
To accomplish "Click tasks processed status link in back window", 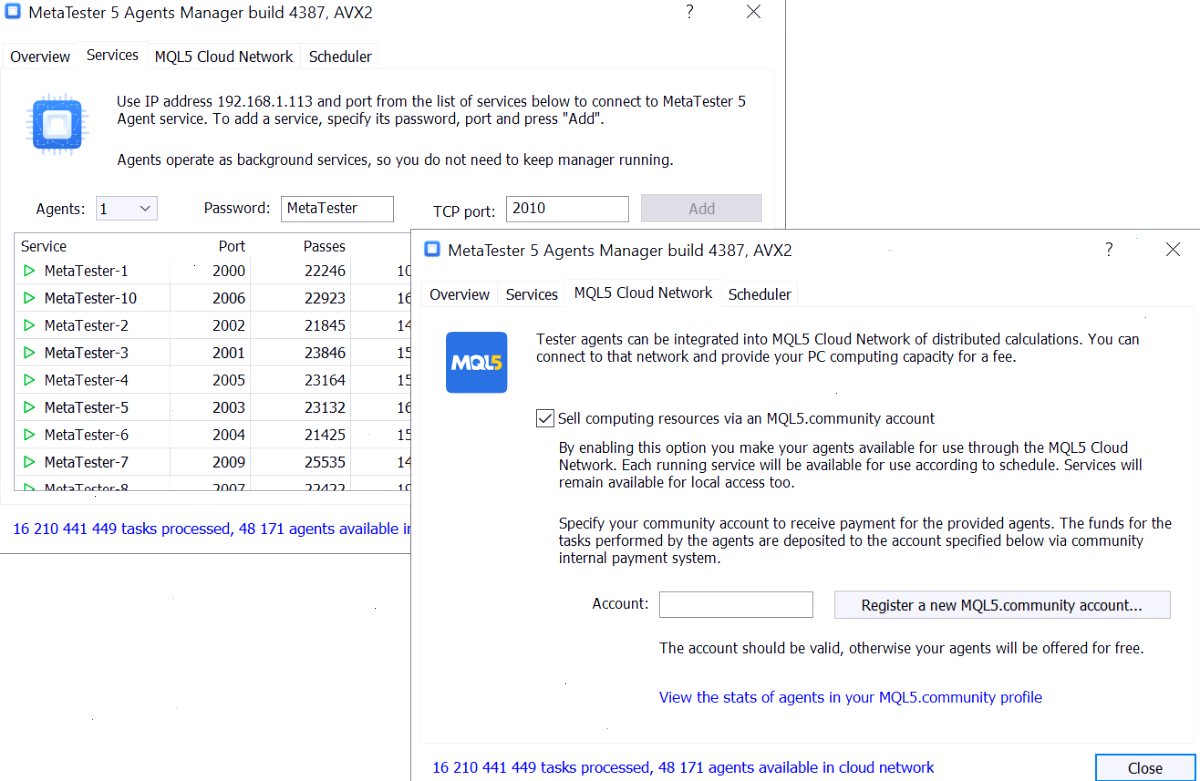I will 211,529.
